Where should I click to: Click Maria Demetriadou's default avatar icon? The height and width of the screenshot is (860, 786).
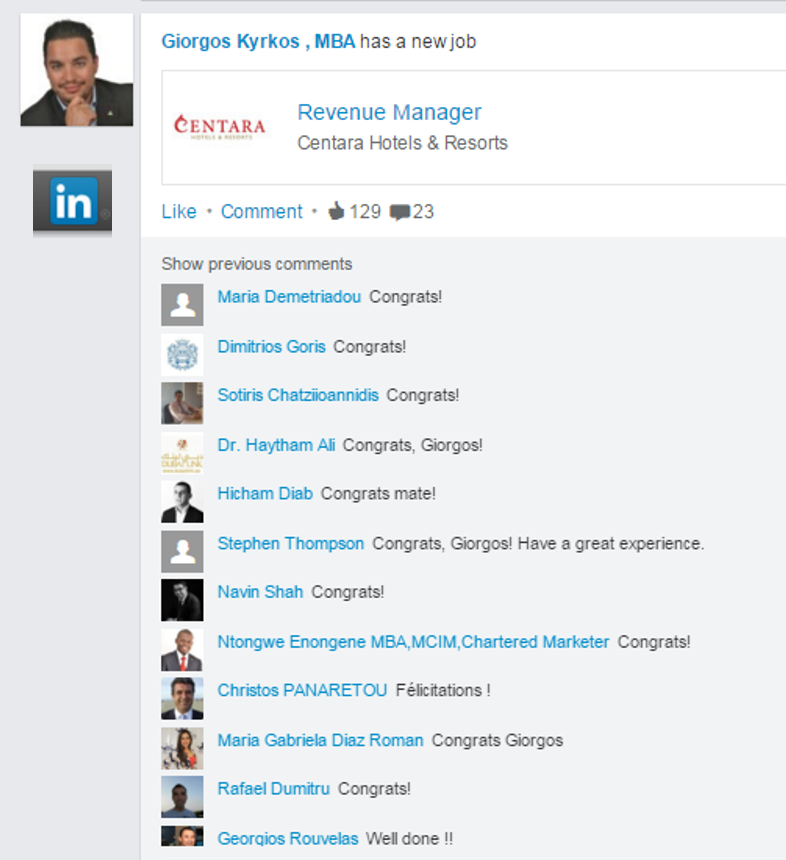pos(182,304)
